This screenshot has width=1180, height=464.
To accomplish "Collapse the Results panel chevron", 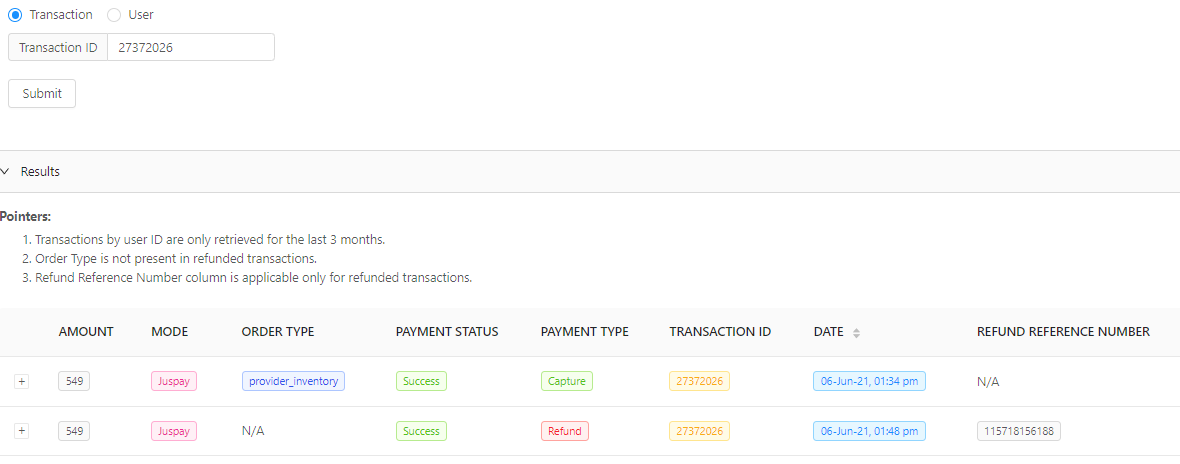I will click(x=5, y=171).
